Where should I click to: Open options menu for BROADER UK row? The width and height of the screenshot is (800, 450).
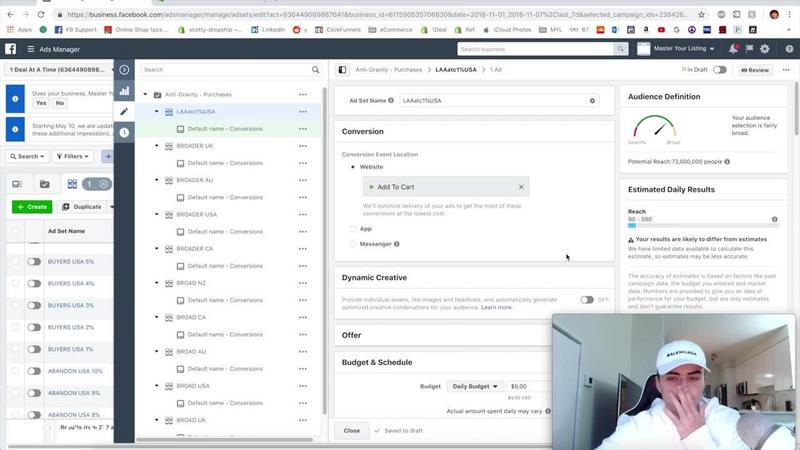point(303,146)
